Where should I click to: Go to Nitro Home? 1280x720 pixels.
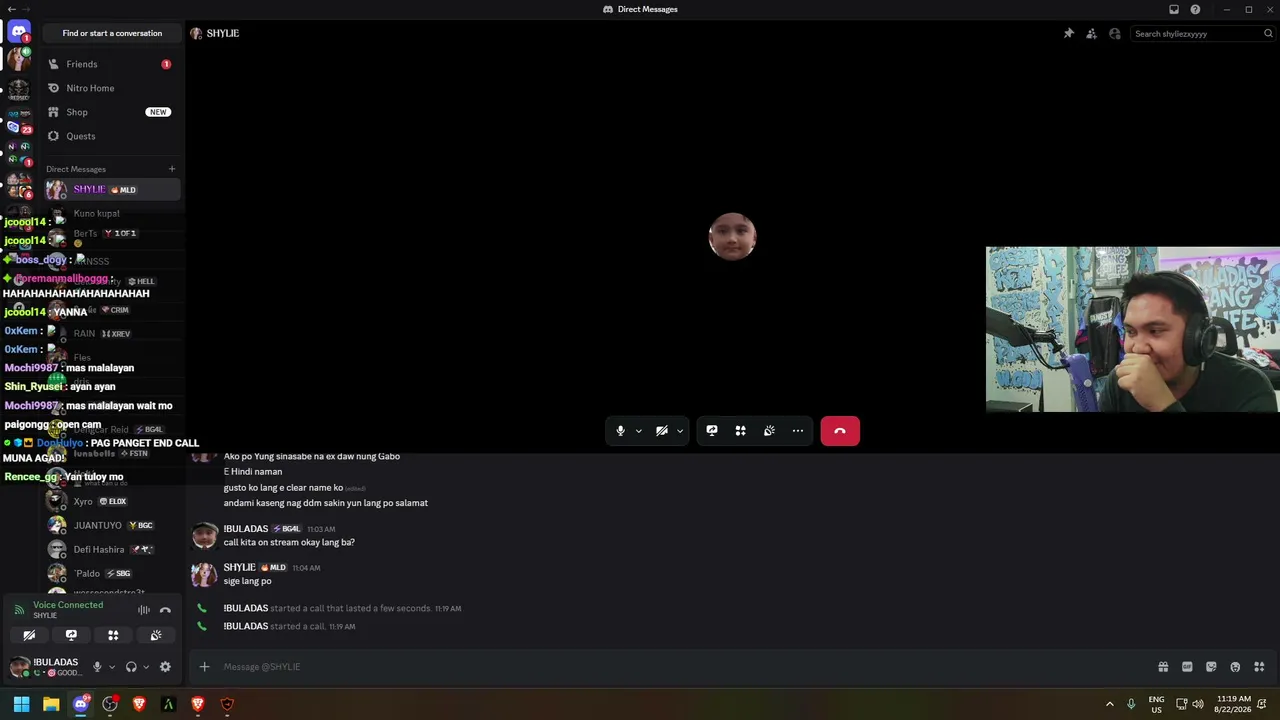[112, 88]
